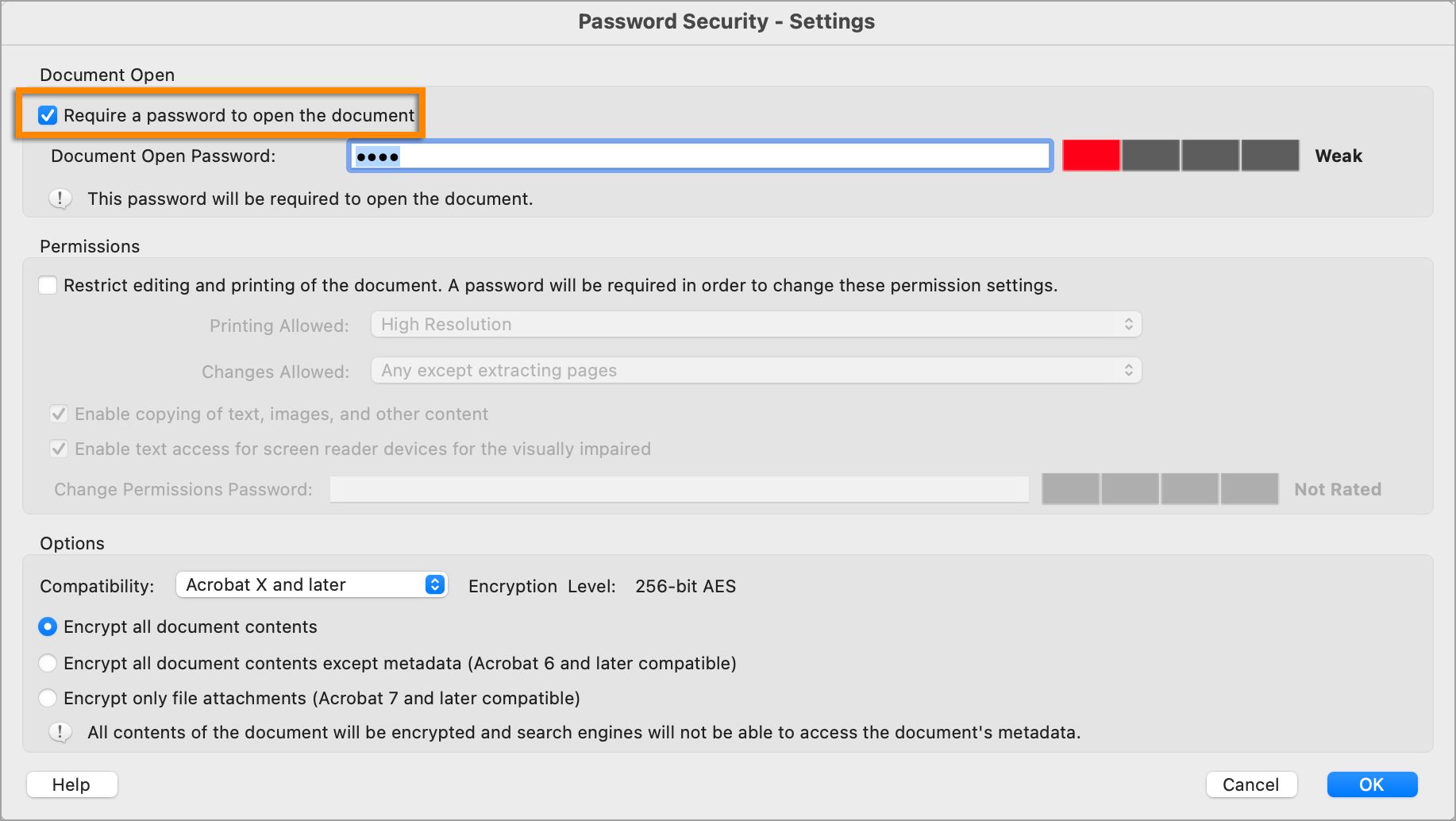
Task: Click the Cancel button
Action: coord(1252,784)
